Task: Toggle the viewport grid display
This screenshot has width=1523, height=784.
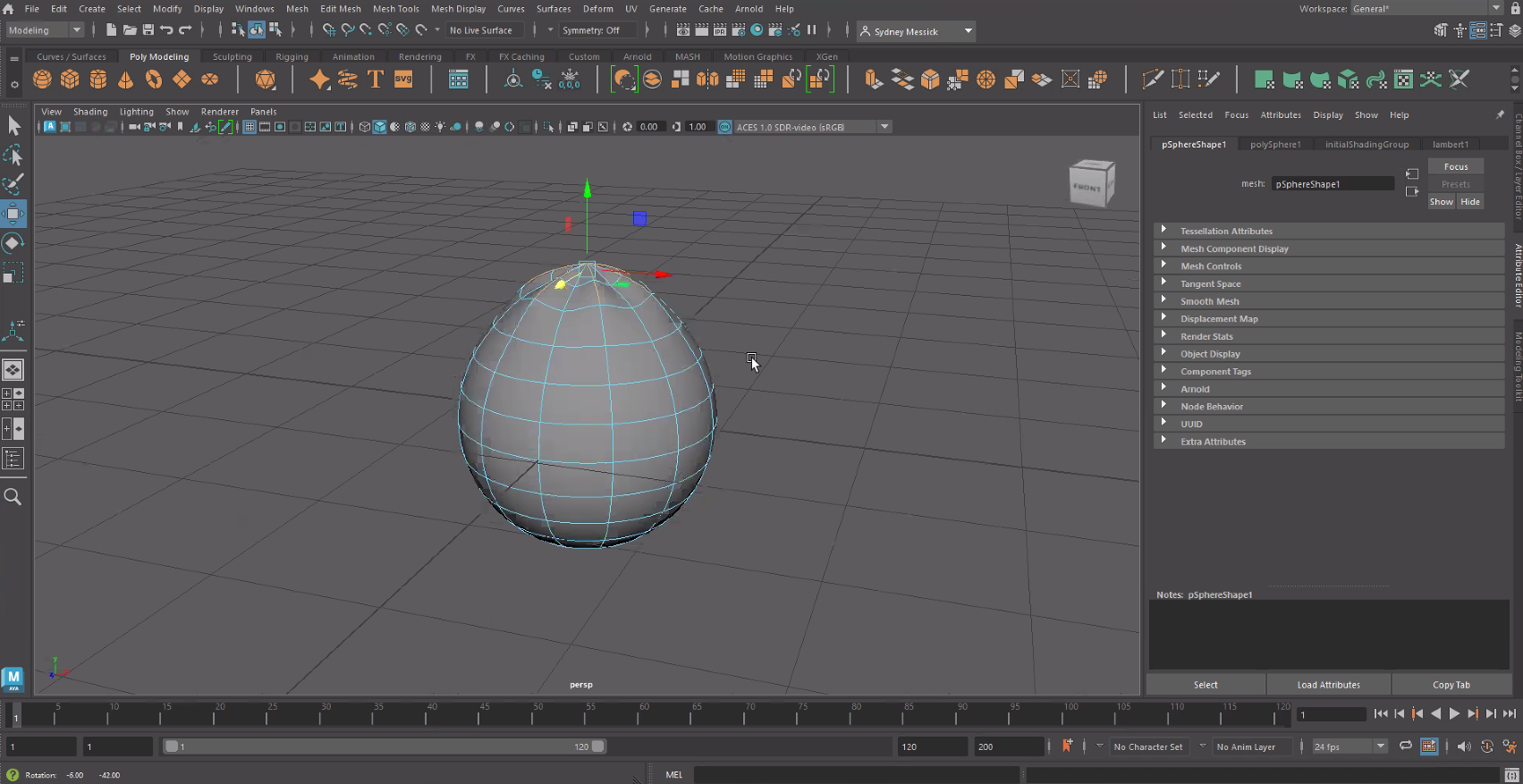Action: pos(250,127)
